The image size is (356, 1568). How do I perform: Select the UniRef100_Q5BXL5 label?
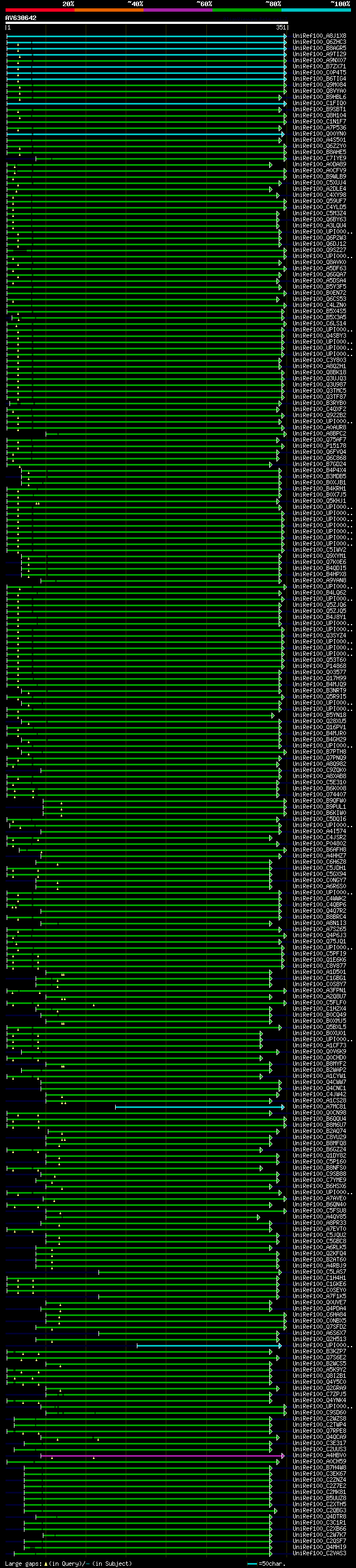click(x=319, y=1027)
